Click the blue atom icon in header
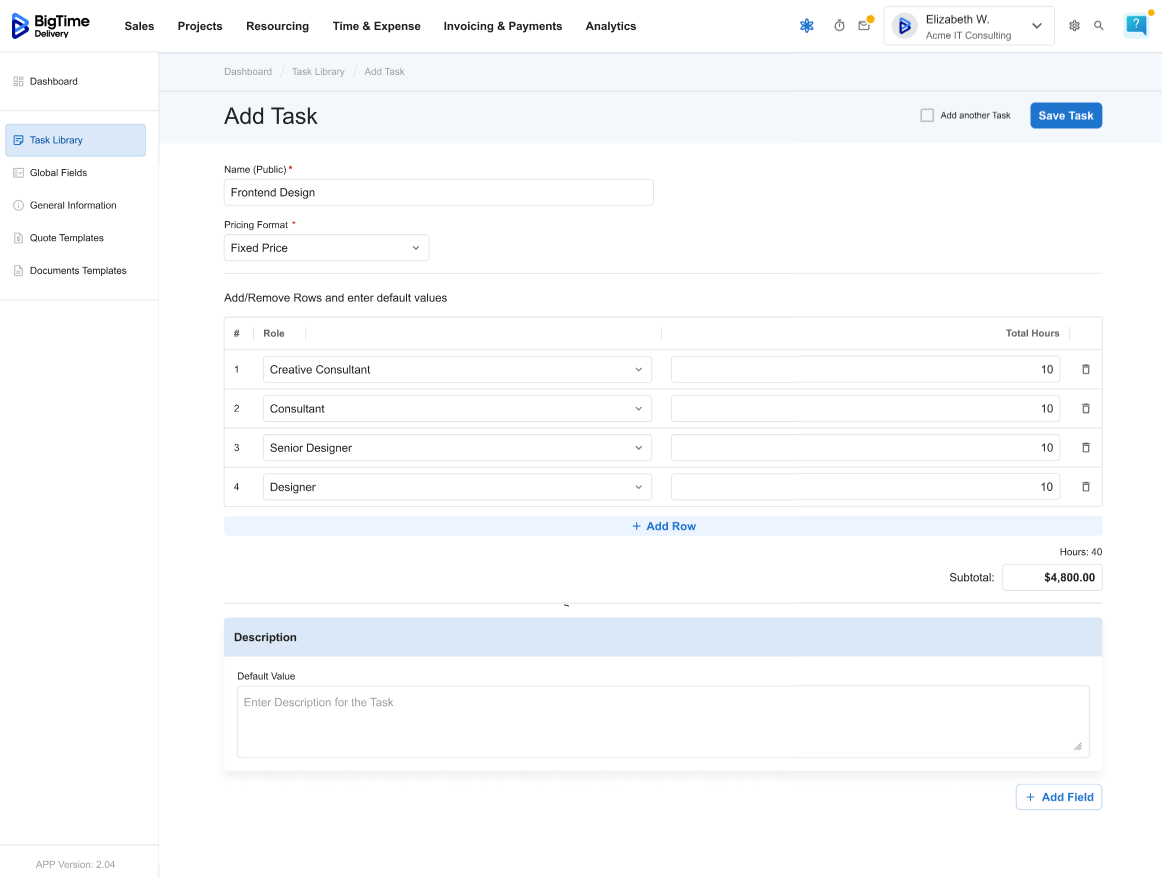Image resolution: width=1162 pixels, height=878 pixels. pos(807,26)
